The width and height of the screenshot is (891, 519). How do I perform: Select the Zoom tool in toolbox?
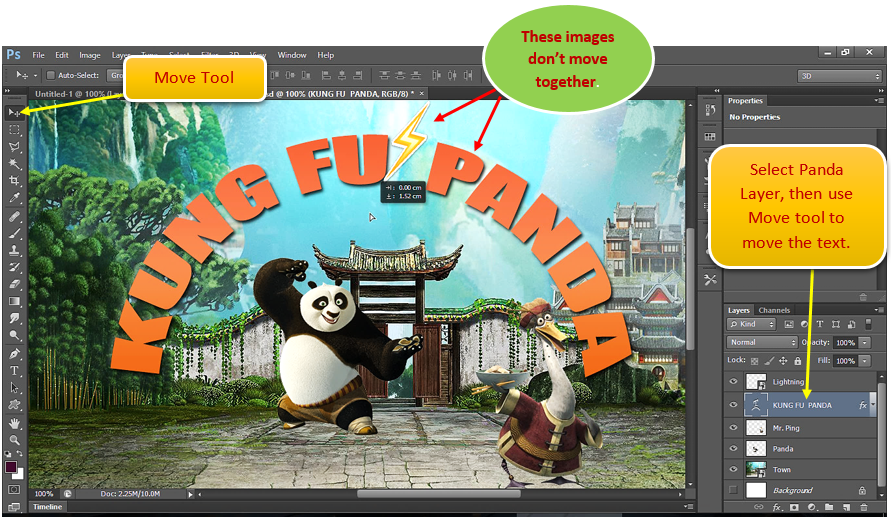(x=14, y=440)
